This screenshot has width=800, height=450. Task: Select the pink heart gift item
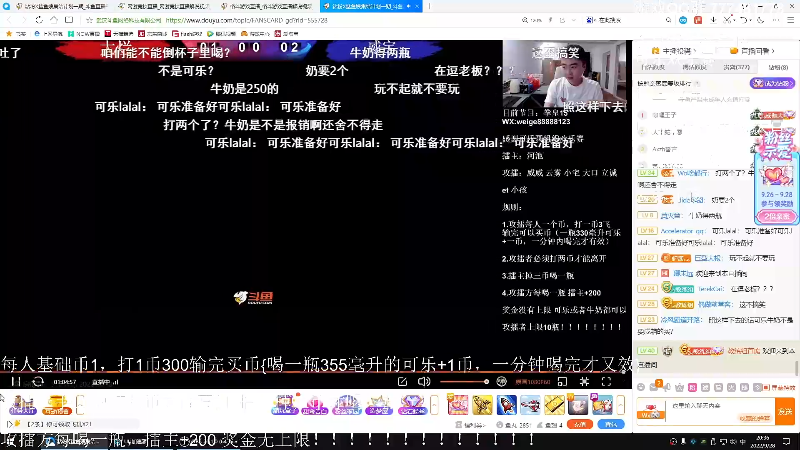[x=457, y=405]
